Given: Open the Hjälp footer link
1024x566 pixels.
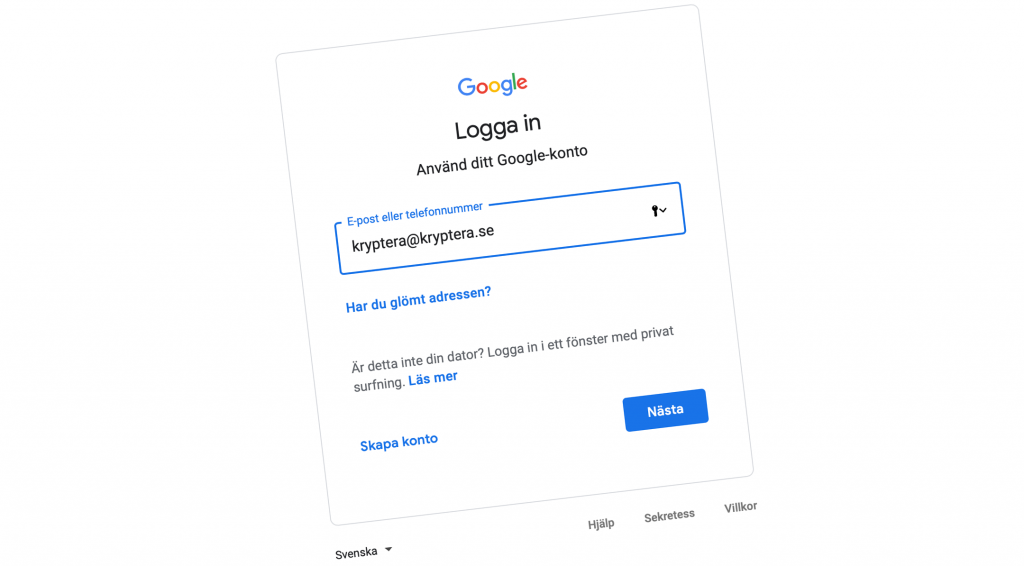Looking at the screenshot, I should tap(601, 523).
